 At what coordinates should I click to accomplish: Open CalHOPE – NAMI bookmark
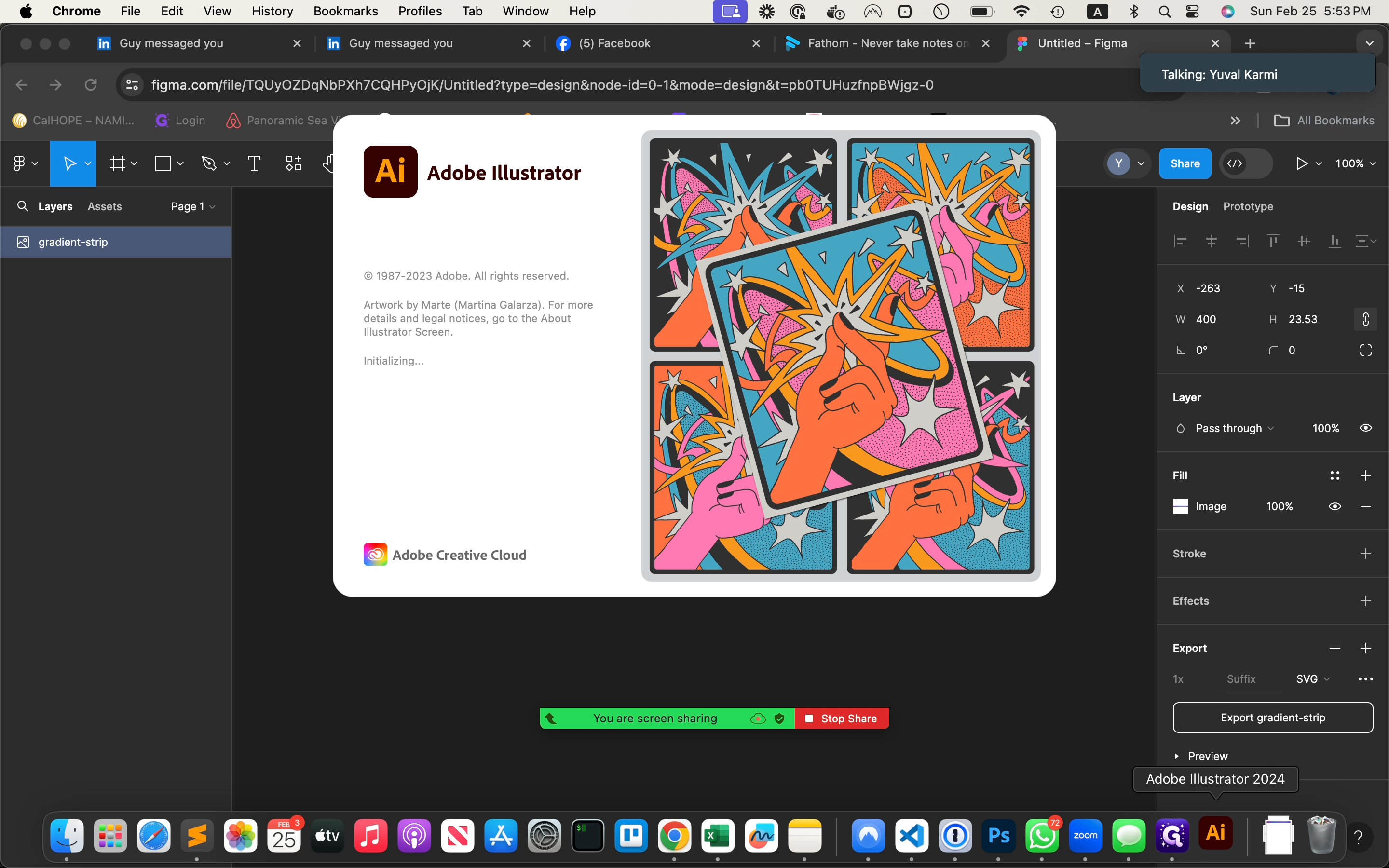click(73, 120)
